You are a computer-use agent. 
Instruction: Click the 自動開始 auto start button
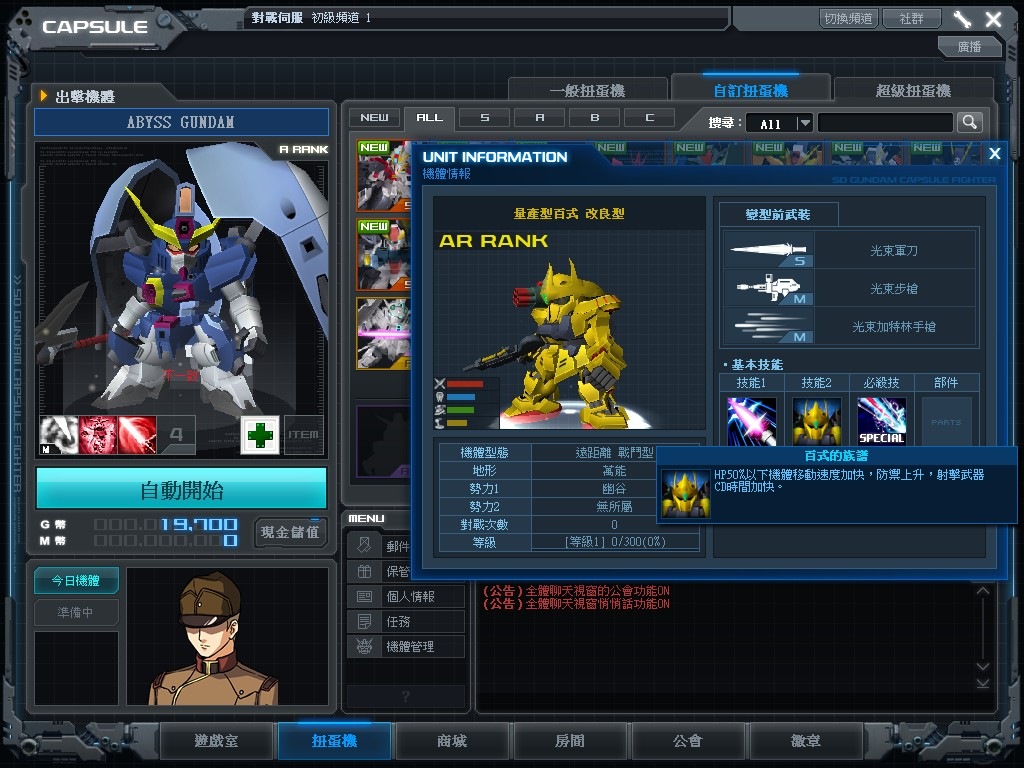[x=182, y=489]
